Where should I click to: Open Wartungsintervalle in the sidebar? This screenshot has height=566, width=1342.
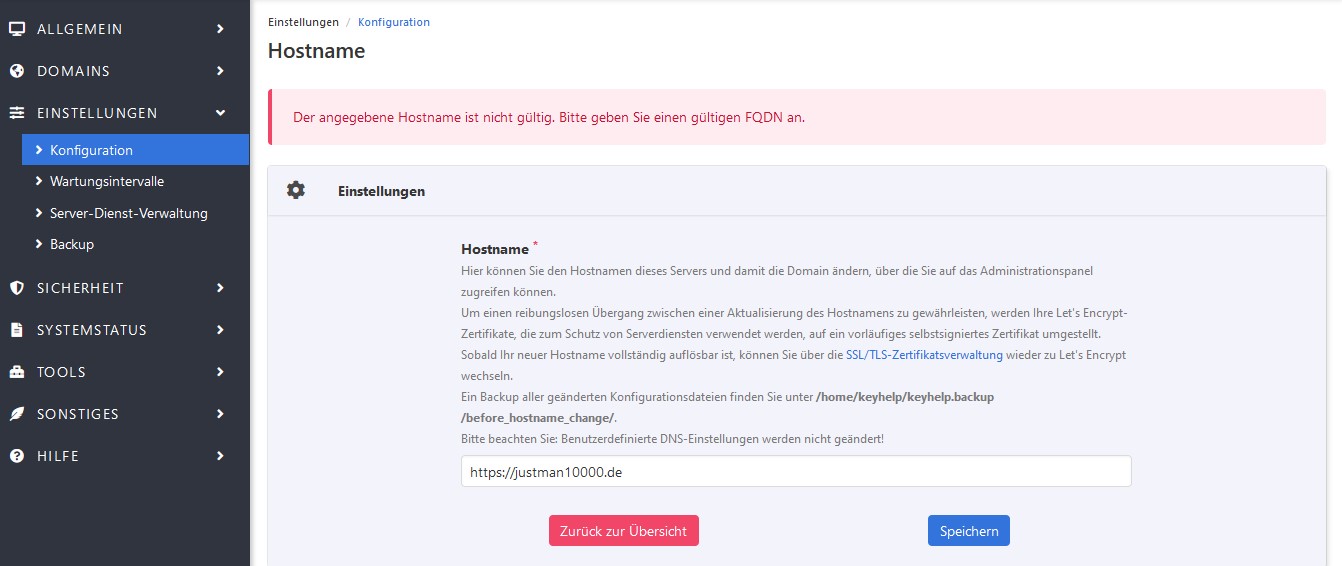coord(106,182)
